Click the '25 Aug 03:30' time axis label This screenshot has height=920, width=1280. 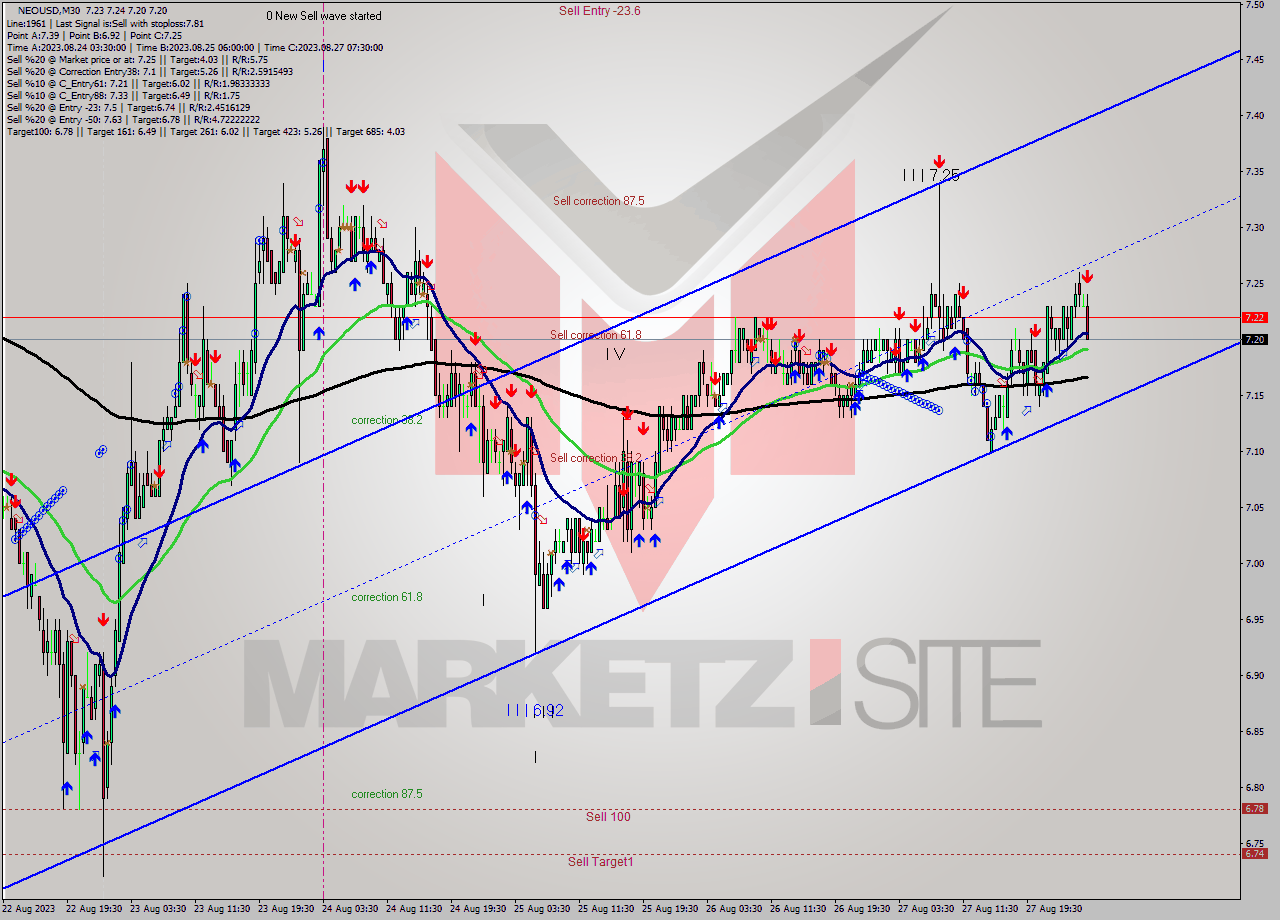[542, 909]
